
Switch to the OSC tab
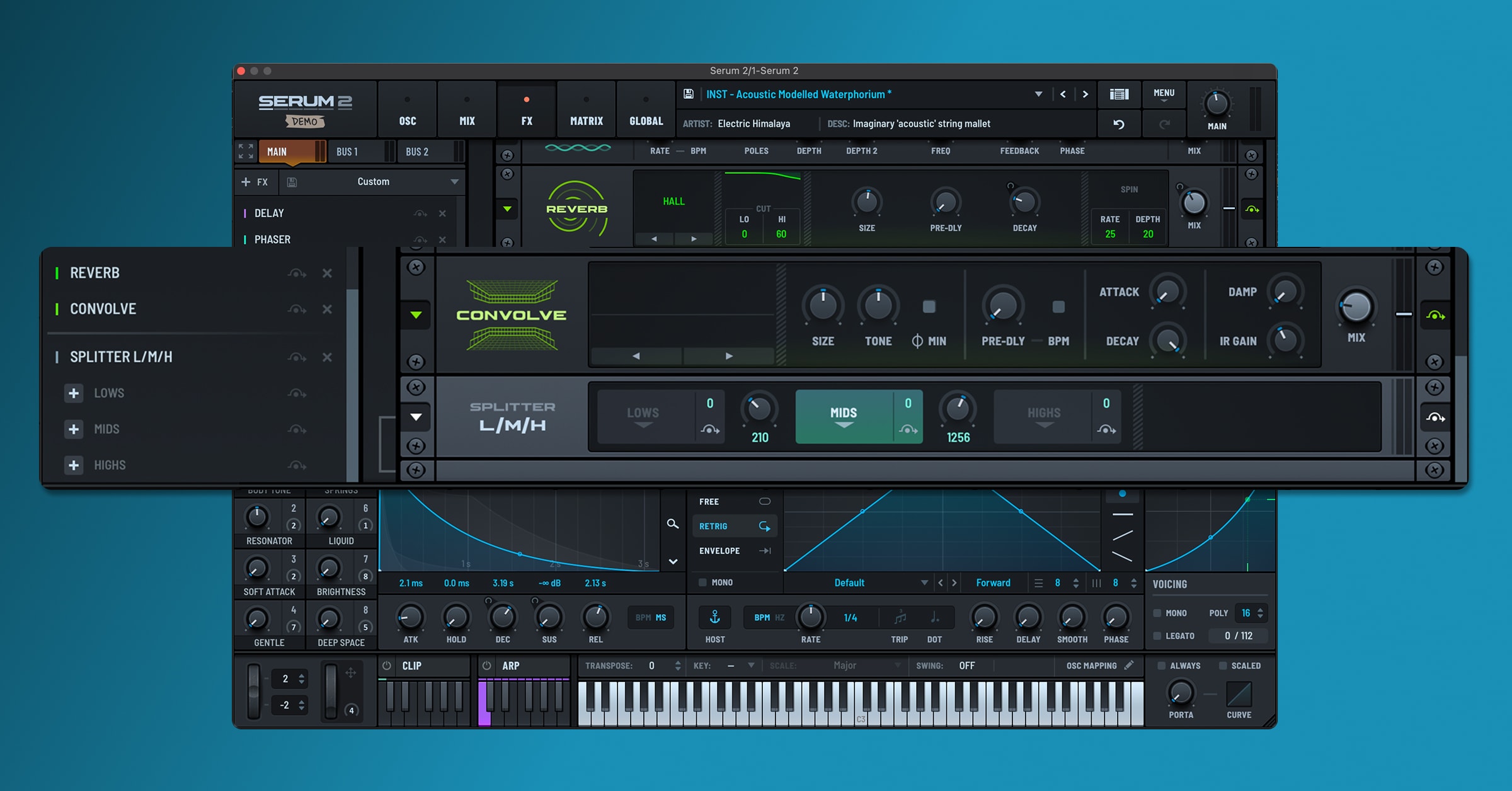(x=408, y=109)
